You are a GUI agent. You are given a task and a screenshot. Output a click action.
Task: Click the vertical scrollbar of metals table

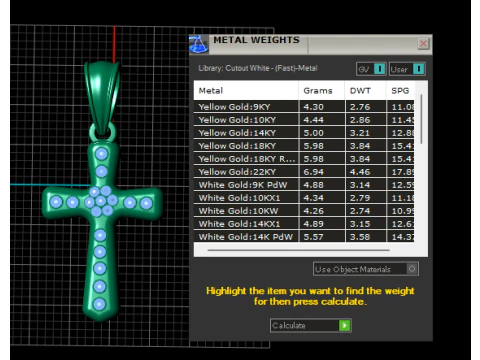coord(421,119)
